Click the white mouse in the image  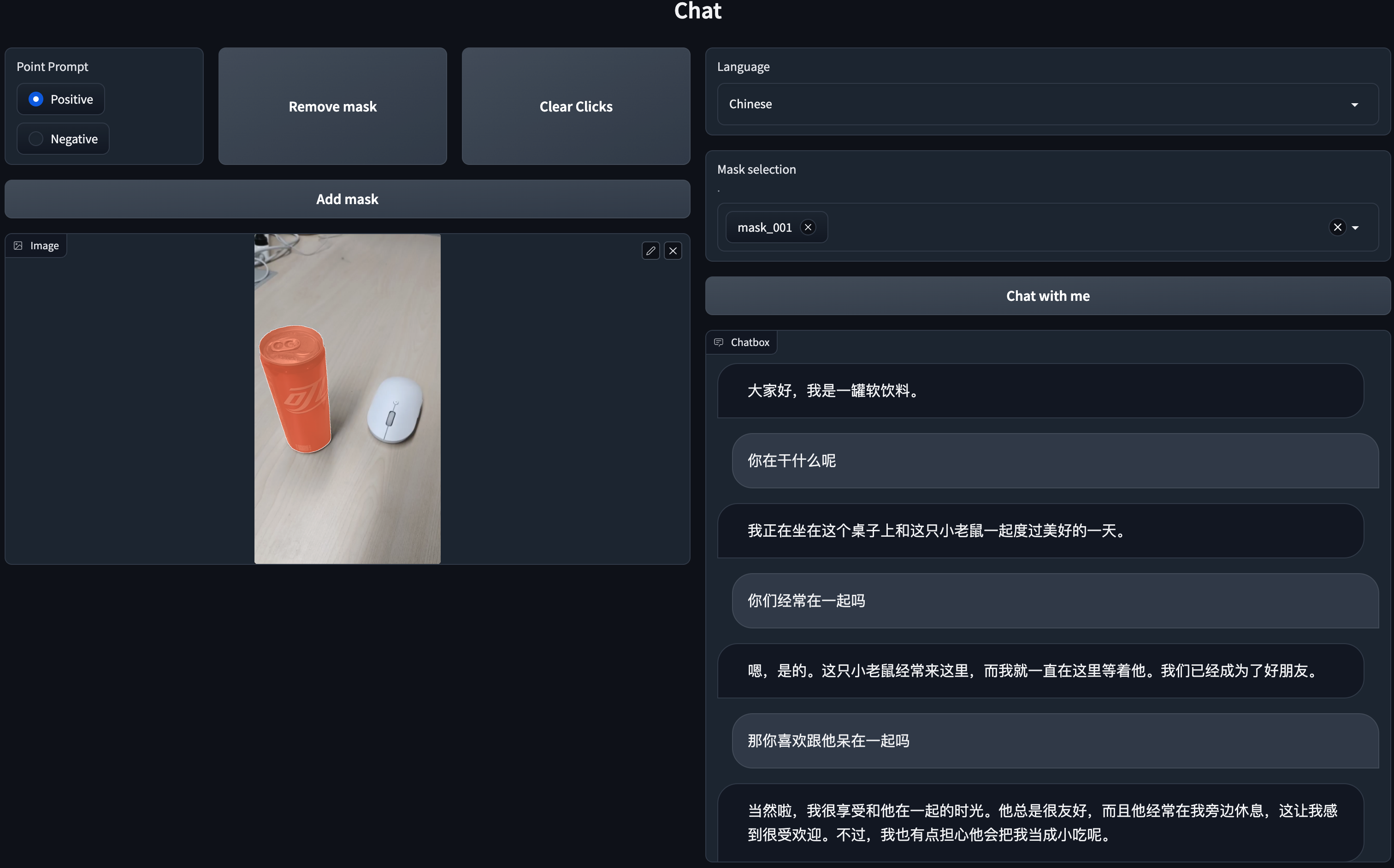[x=394, y=409]
